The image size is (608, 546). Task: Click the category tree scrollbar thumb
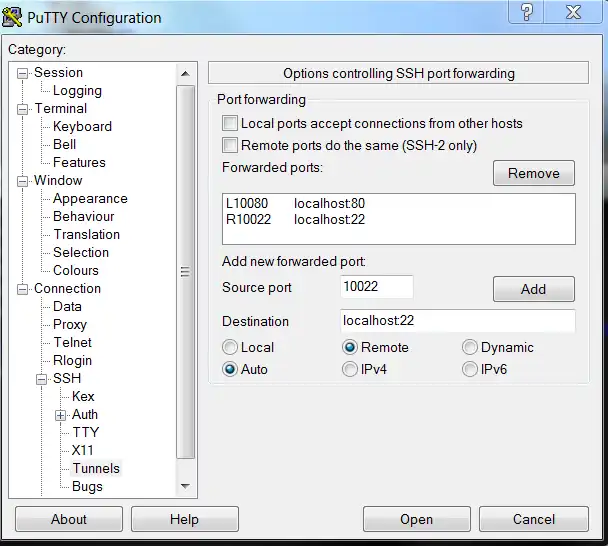185,272
